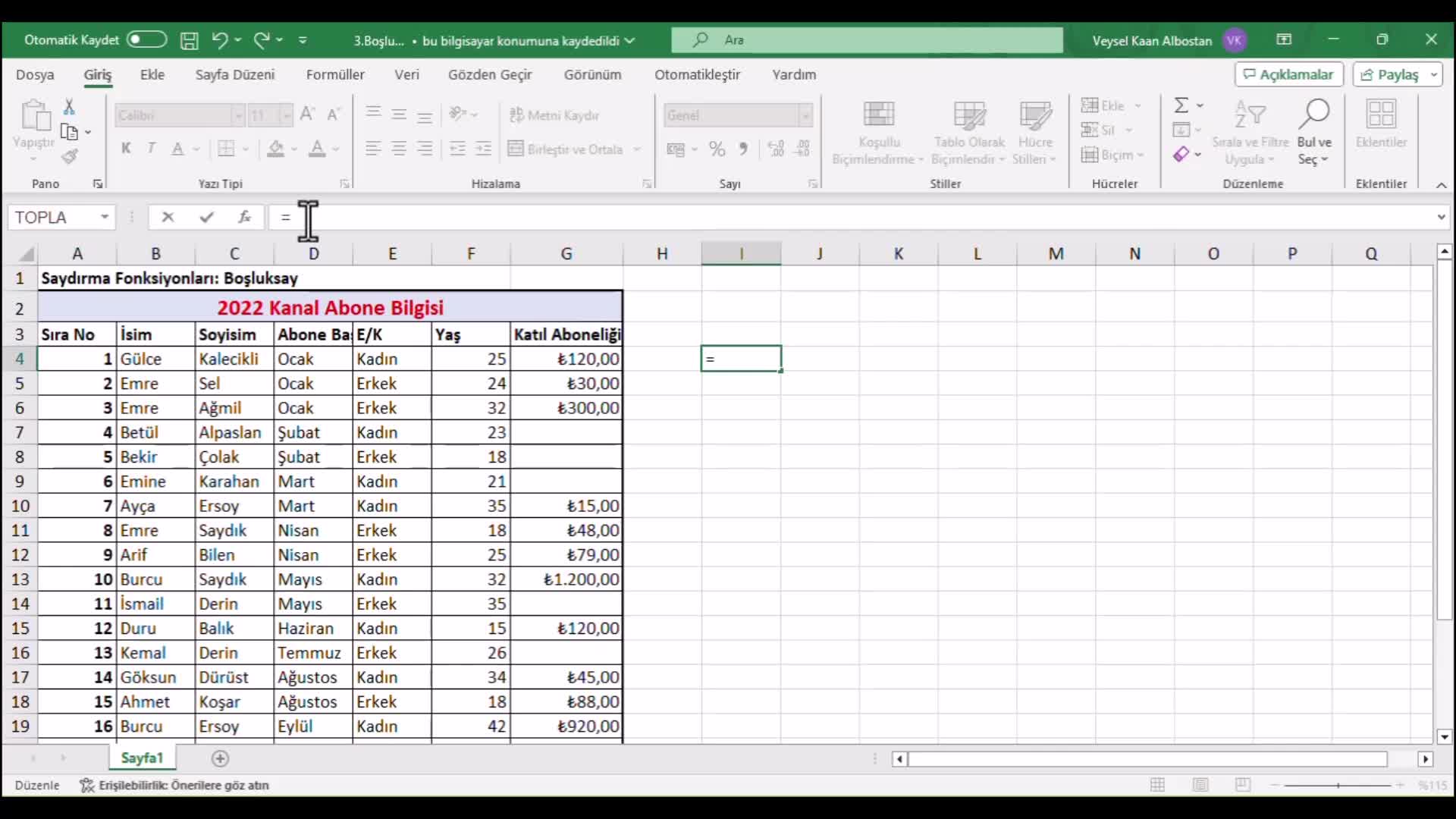Click the Format Painter brush icon
Screen dimensions: 1456x819
click(69, 157)
